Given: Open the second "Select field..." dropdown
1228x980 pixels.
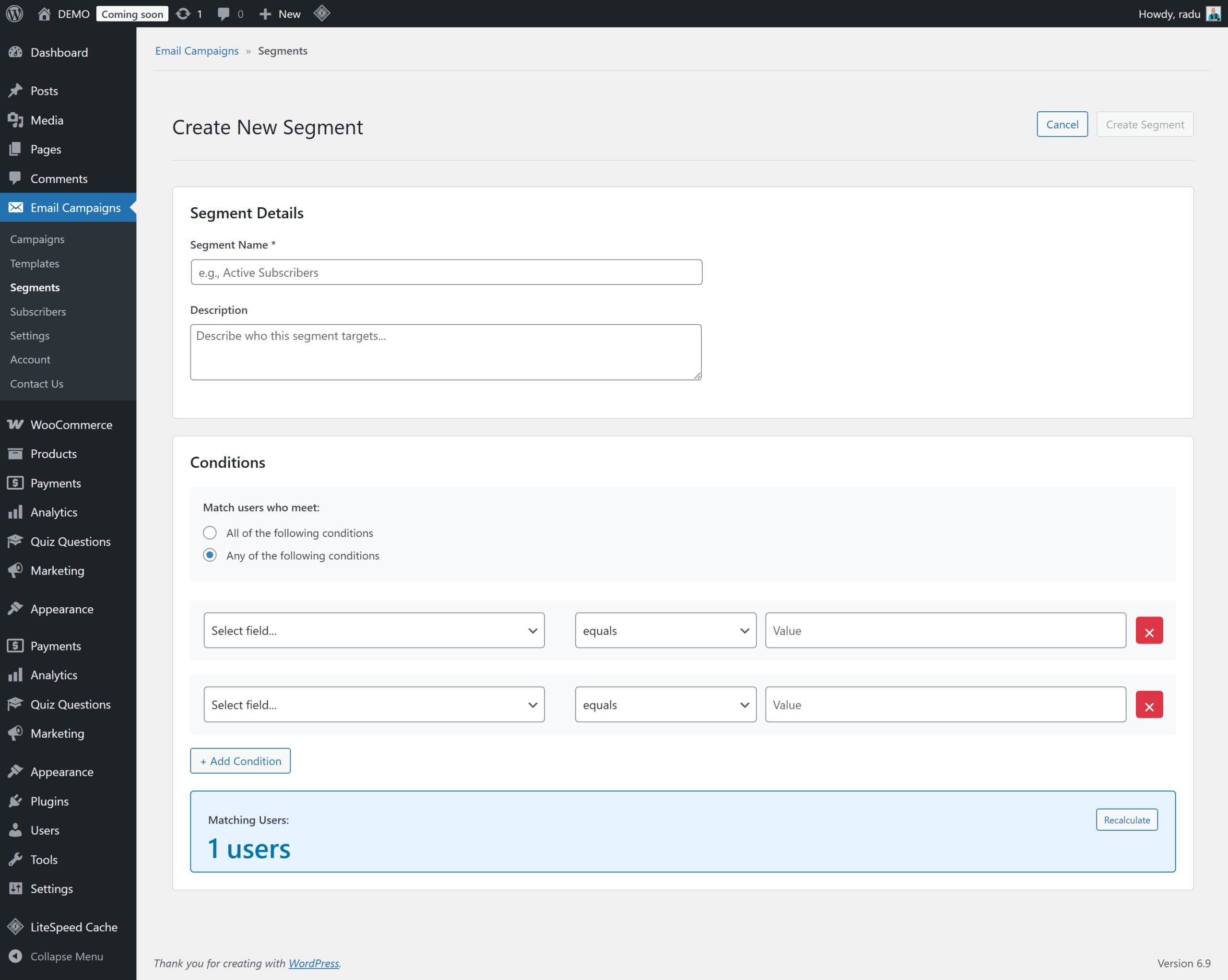Looking at the screenshot, I should (x=374, y=704).
